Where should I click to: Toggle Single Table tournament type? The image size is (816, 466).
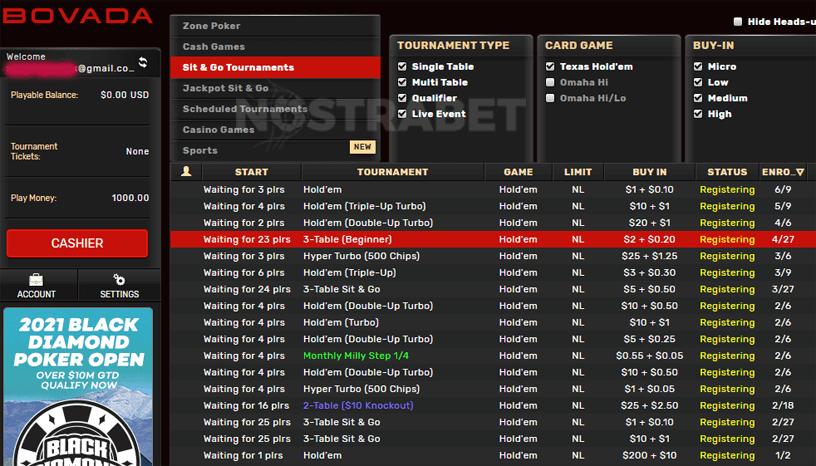click(402, 67)
